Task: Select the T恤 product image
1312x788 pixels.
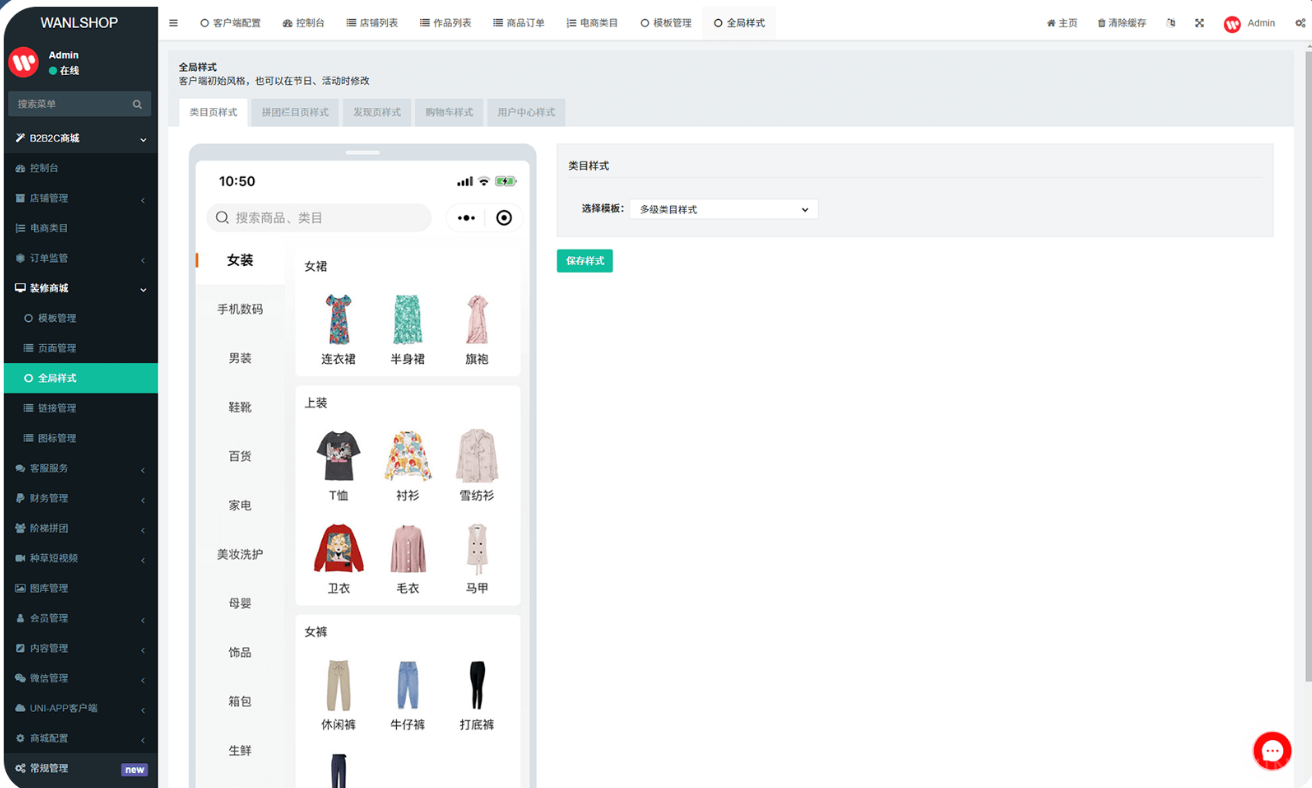Action: pos(338,456)
